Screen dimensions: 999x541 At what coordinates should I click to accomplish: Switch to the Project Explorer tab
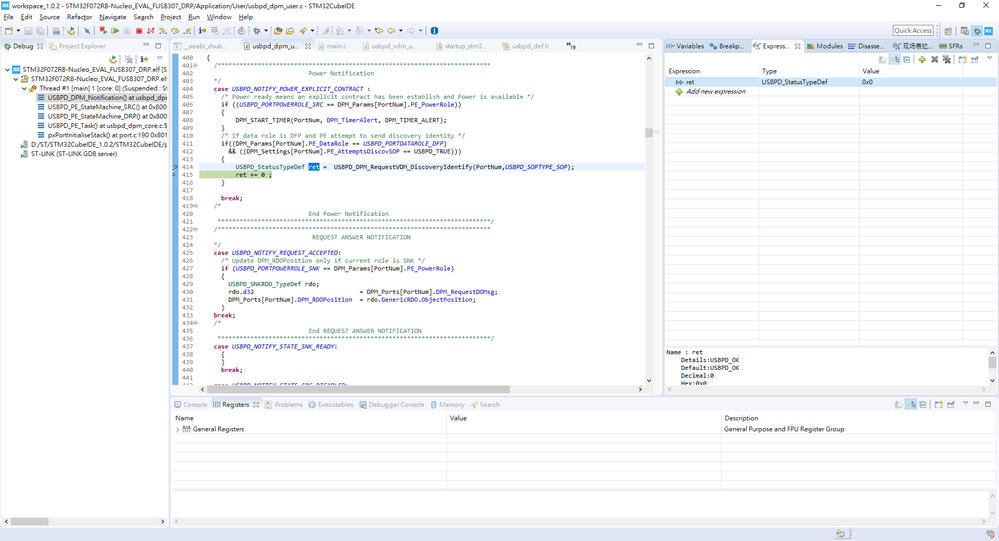click(78, 46)
